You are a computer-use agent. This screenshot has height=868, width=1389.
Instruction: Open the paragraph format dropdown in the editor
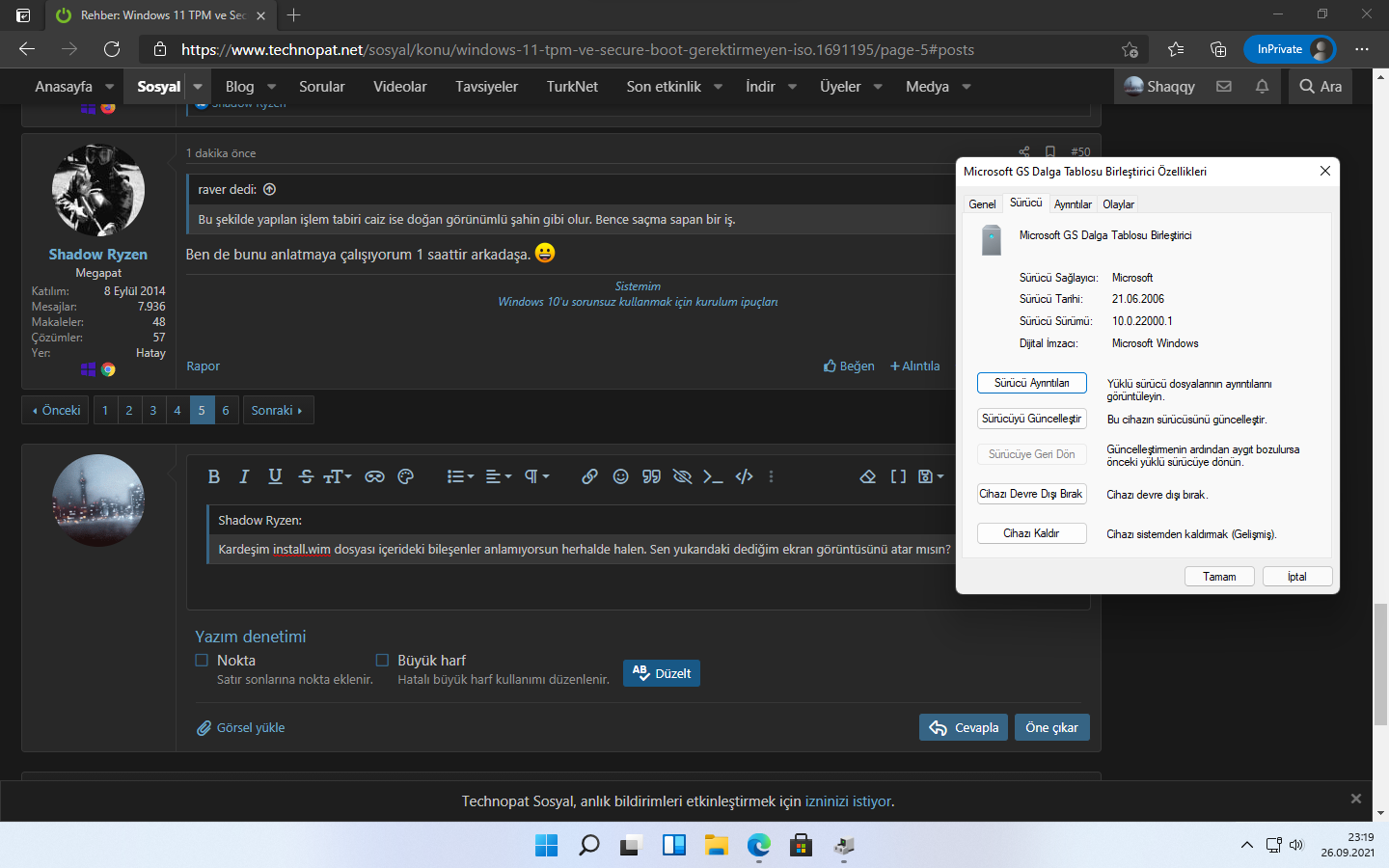536,476
